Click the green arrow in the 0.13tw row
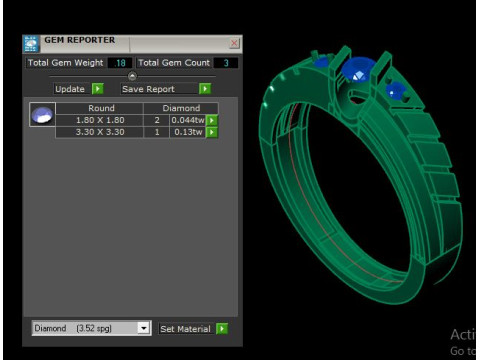 212,132
